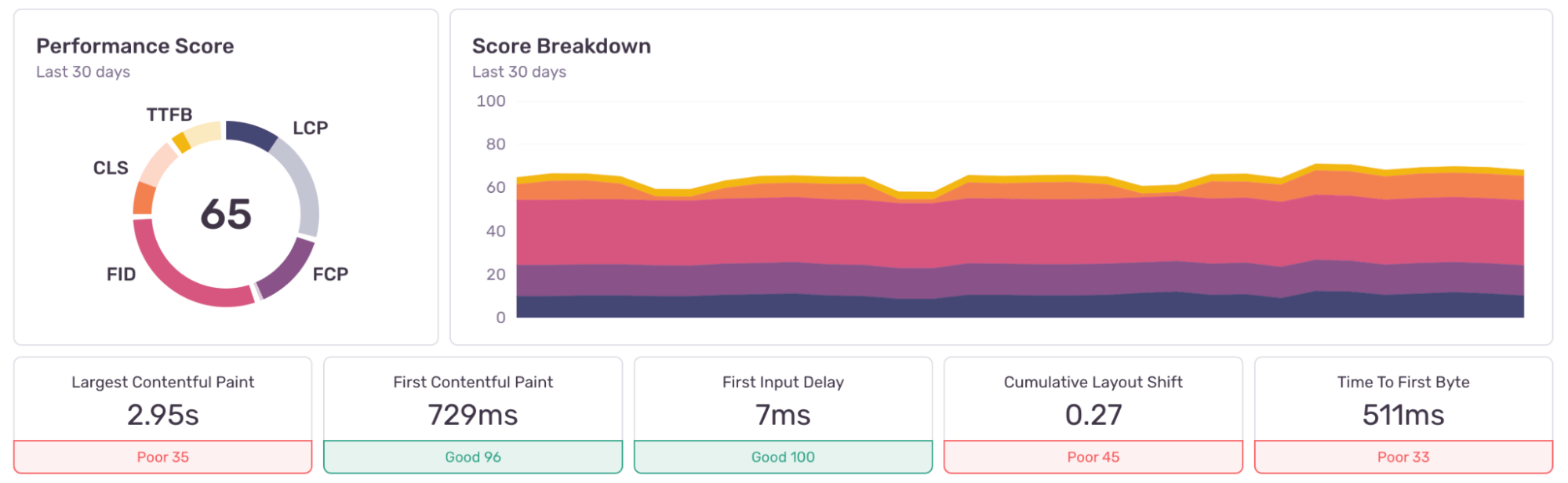Image resolution: width=1568 pixels, height=483 pixels.
Task: Click the Poor 33 status badge
Action: point(1403,457)
